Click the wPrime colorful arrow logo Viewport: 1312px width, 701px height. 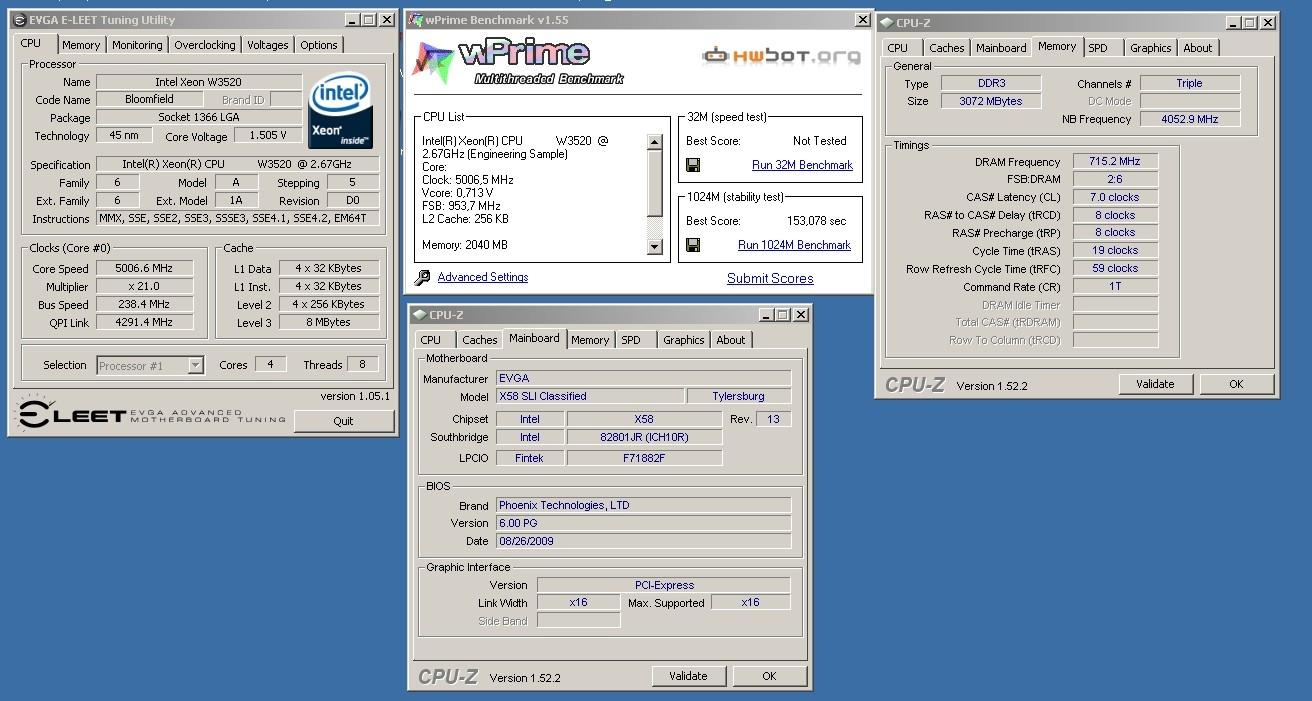point(433,63)
